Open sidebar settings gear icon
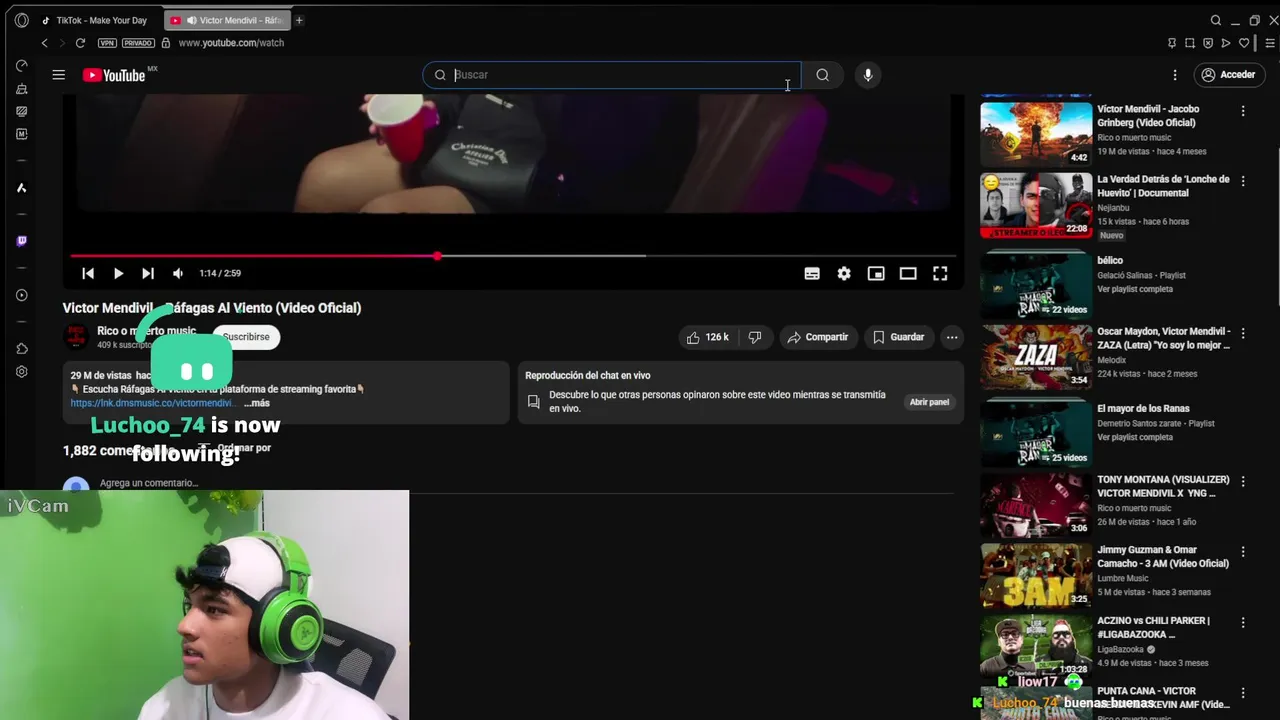The height and width of the screenshot is (720, 1280). coord(21,372)
